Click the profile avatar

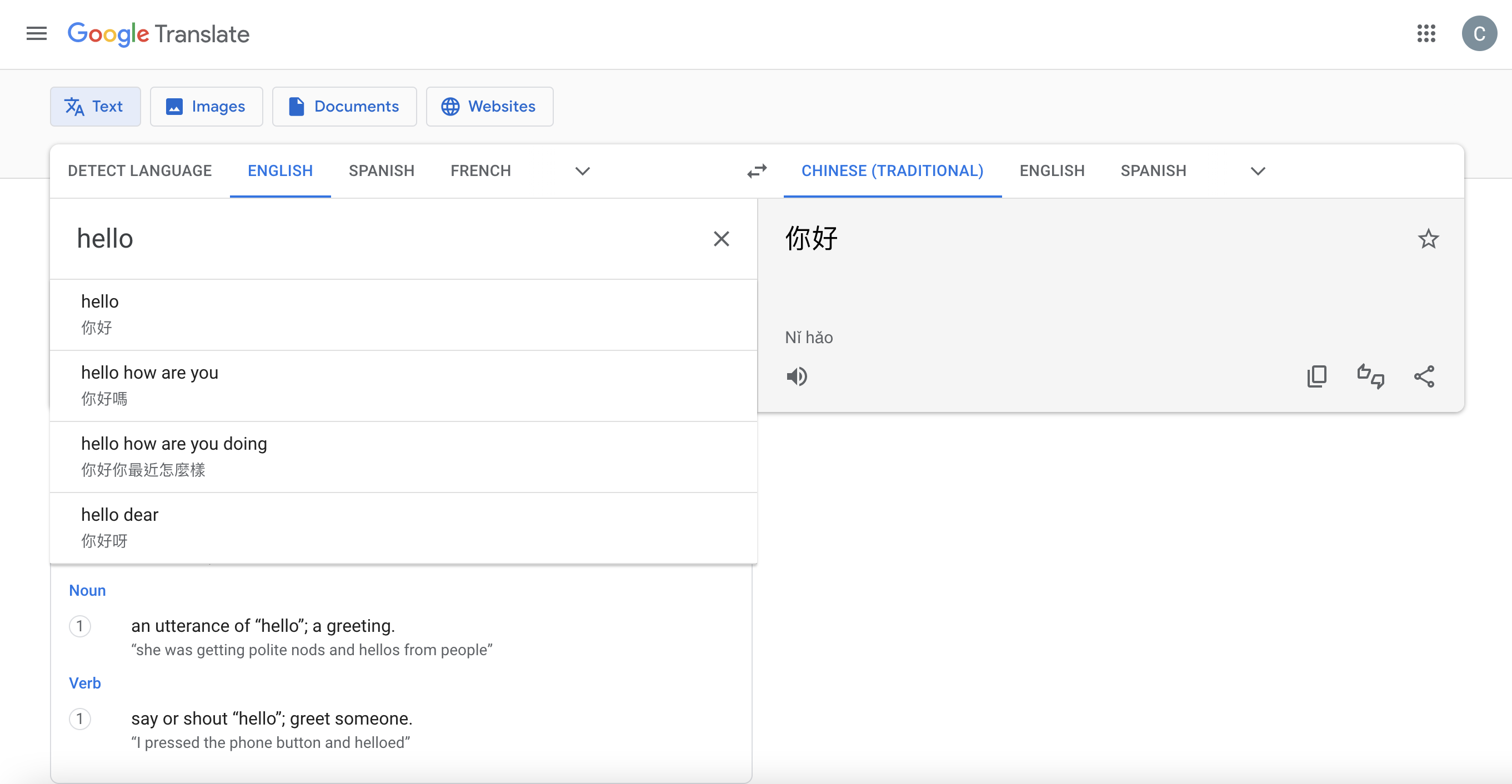[1480, 34]
